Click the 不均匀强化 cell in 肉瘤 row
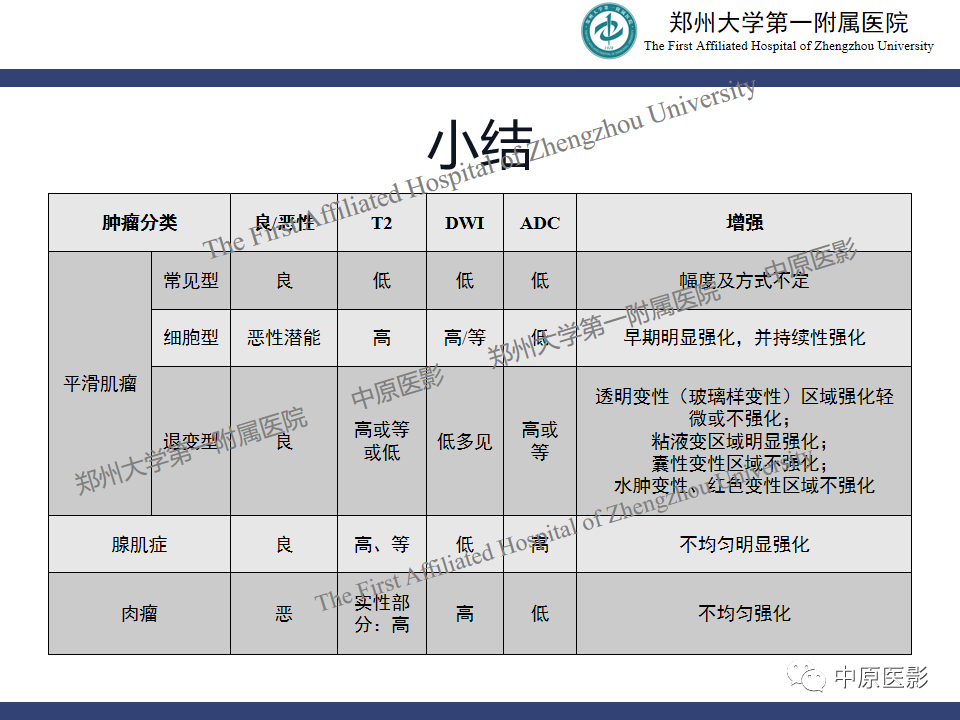960x720 pixels. [x=744, y=613]
